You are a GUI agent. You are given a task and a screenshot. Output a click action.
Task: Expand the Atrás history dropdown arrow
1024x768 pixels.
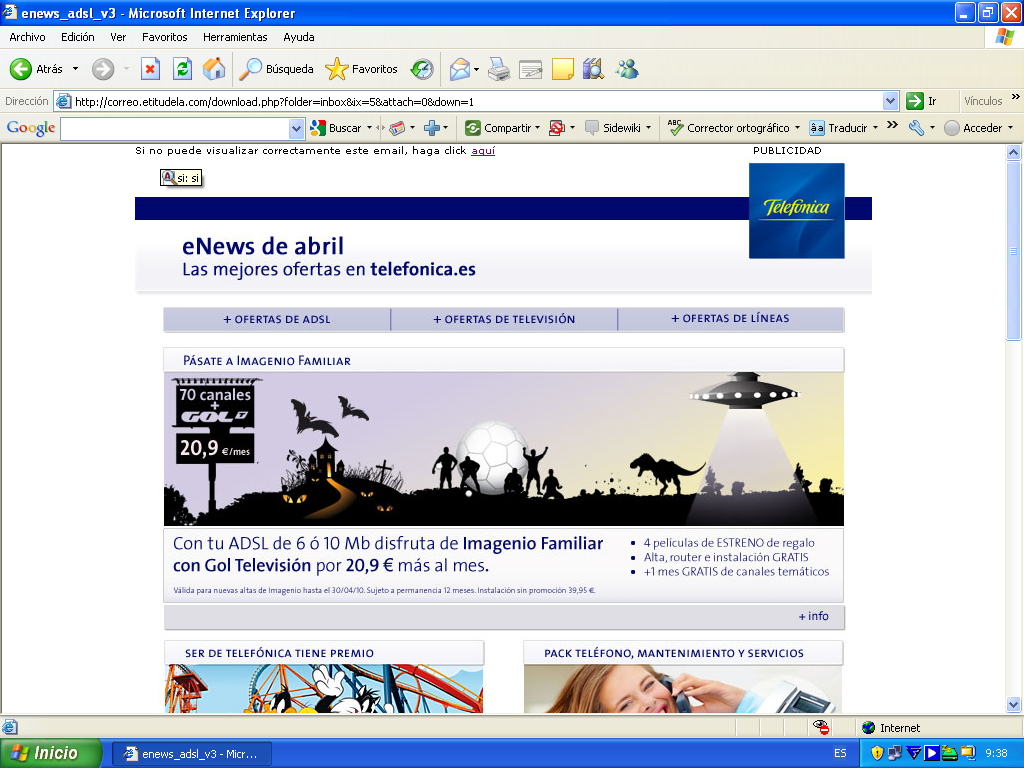point(75,69)
